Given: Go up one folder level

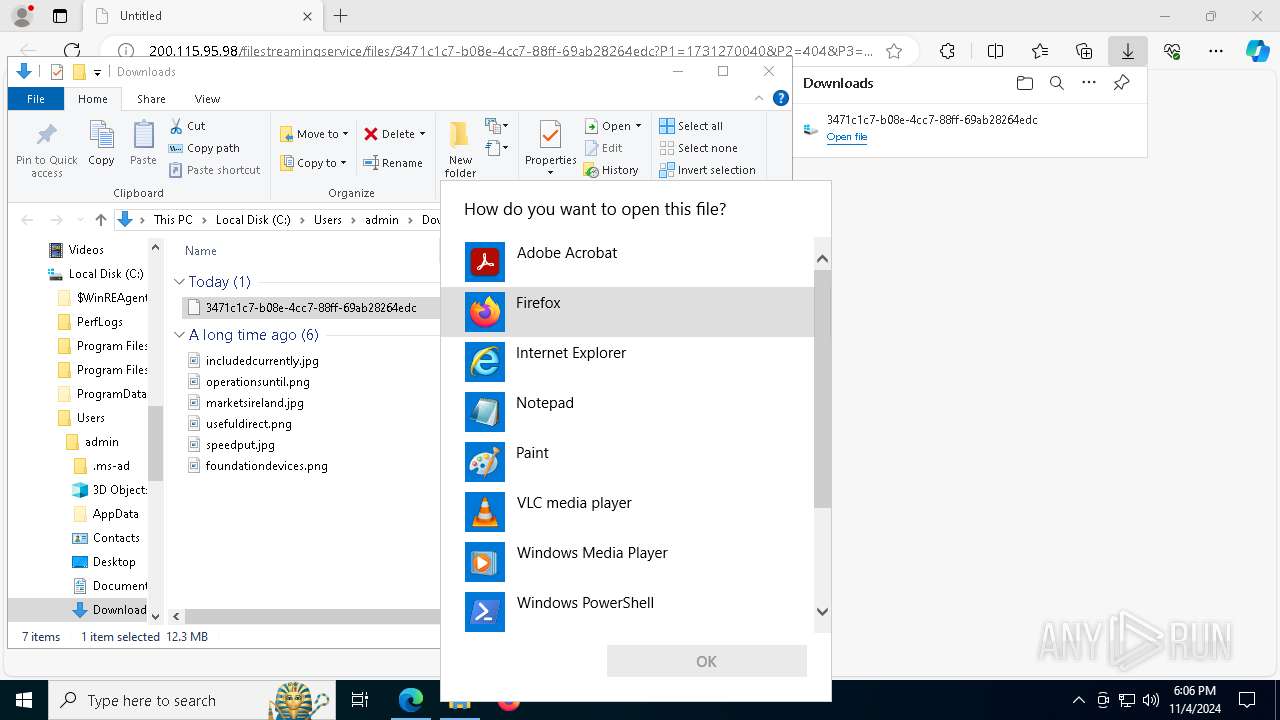Looking at the screenshot, I should point(100,220).
